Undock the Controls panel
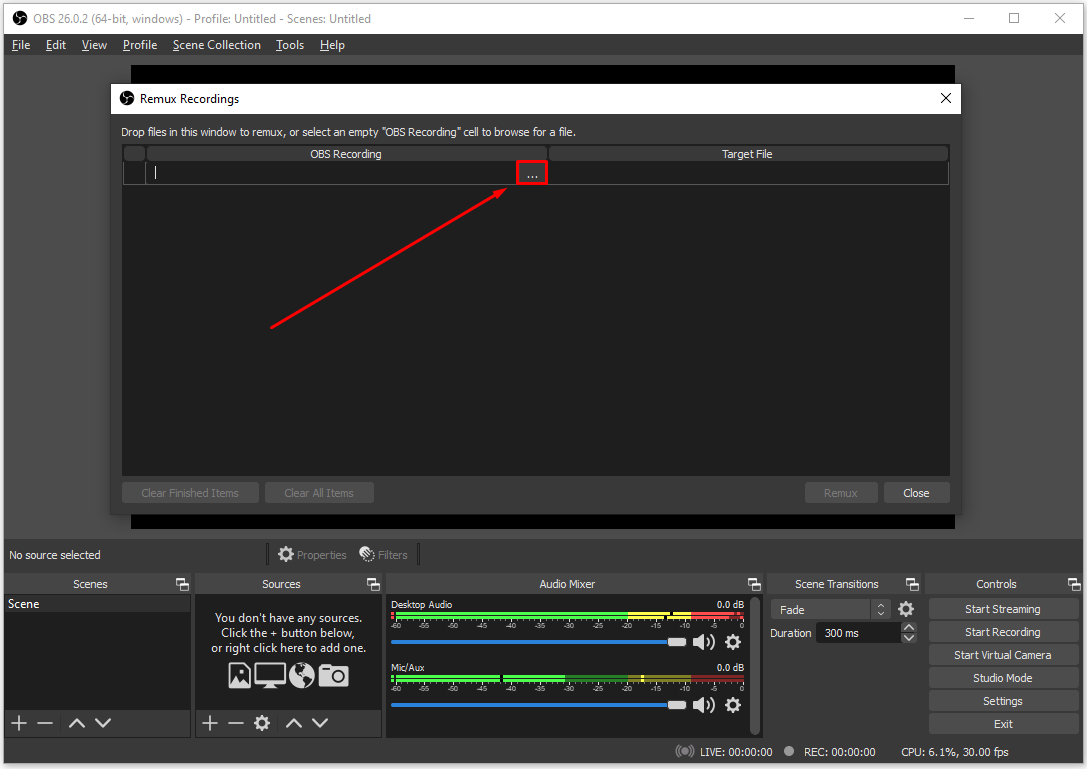The width and height of the screenshot is (1087, 769). coord(1074,584)
